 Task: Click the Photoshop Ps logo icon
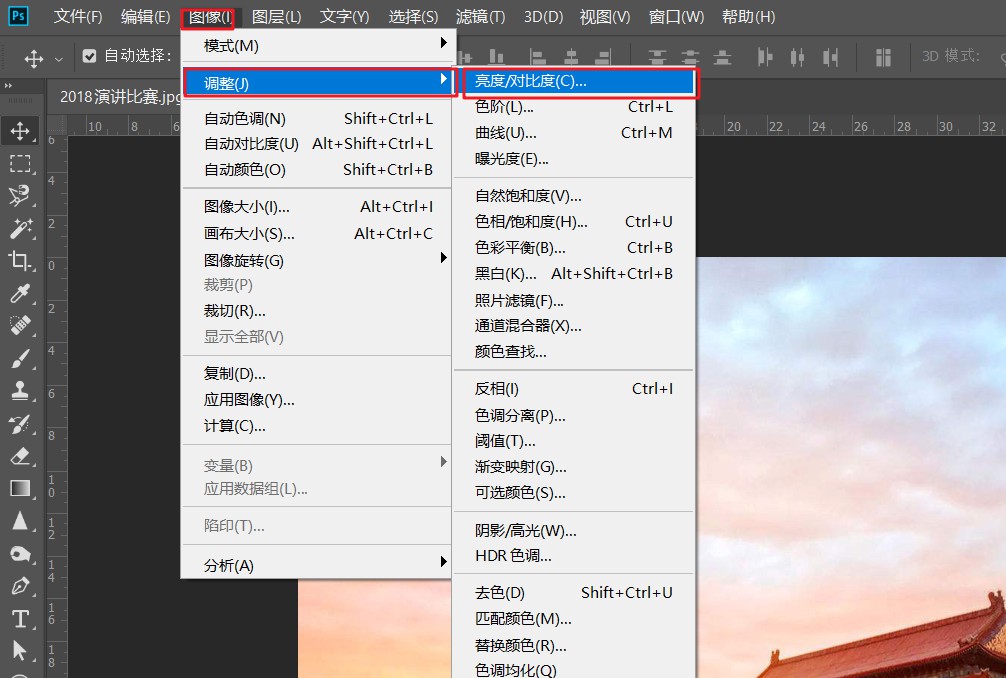17,15
